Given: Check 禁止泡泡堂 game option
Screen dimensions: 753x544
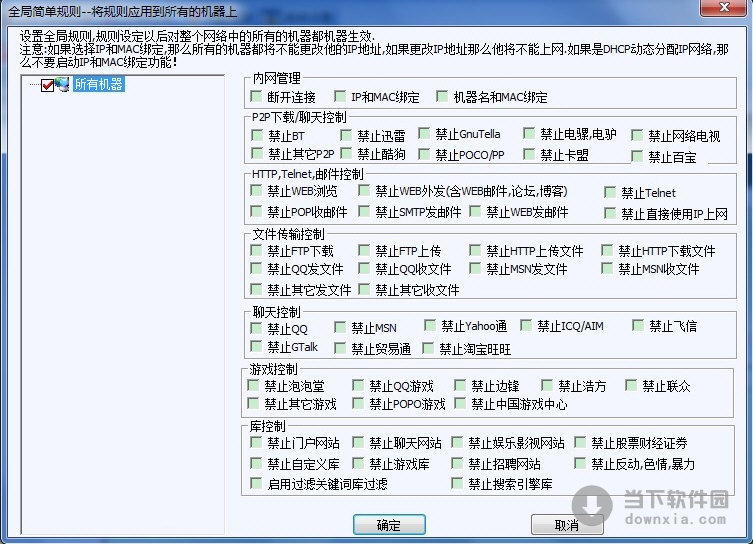Looking at the screenshot, I should [x=253, y=386].
